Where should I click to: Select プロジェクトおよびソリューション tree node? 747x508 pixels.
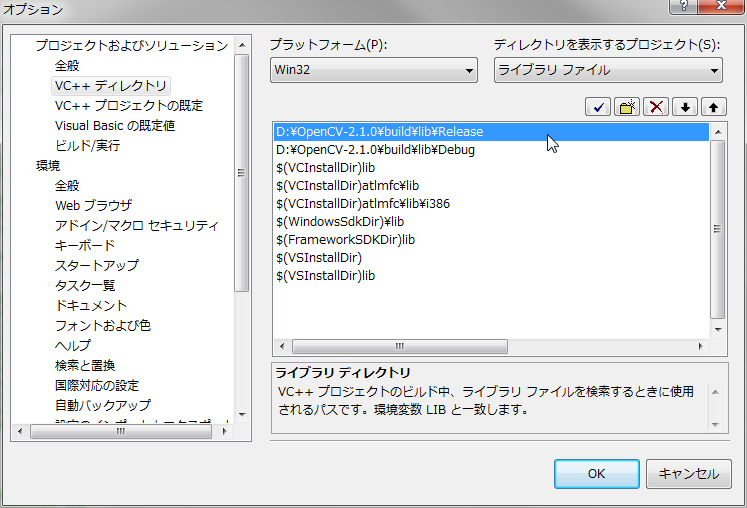[x=132, y=46]
